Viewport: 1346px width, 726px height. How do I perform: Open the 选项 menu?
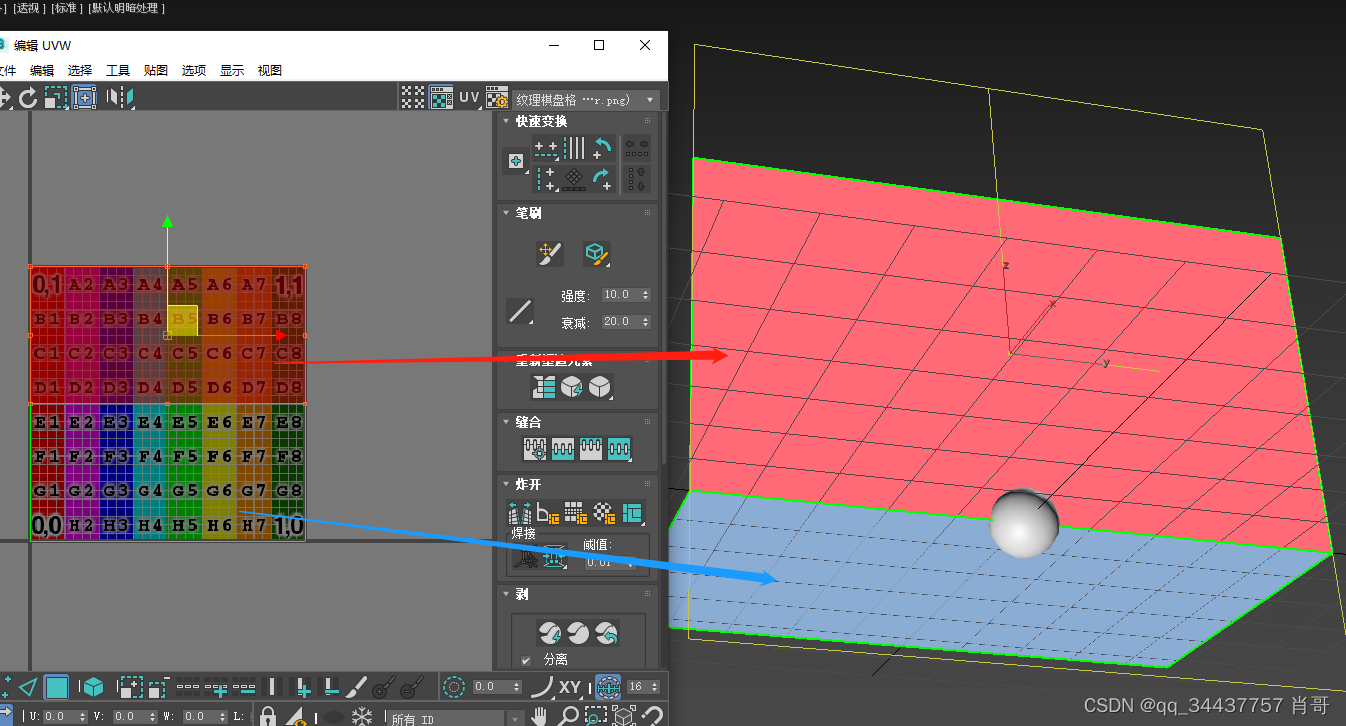(x=193, y=70)
